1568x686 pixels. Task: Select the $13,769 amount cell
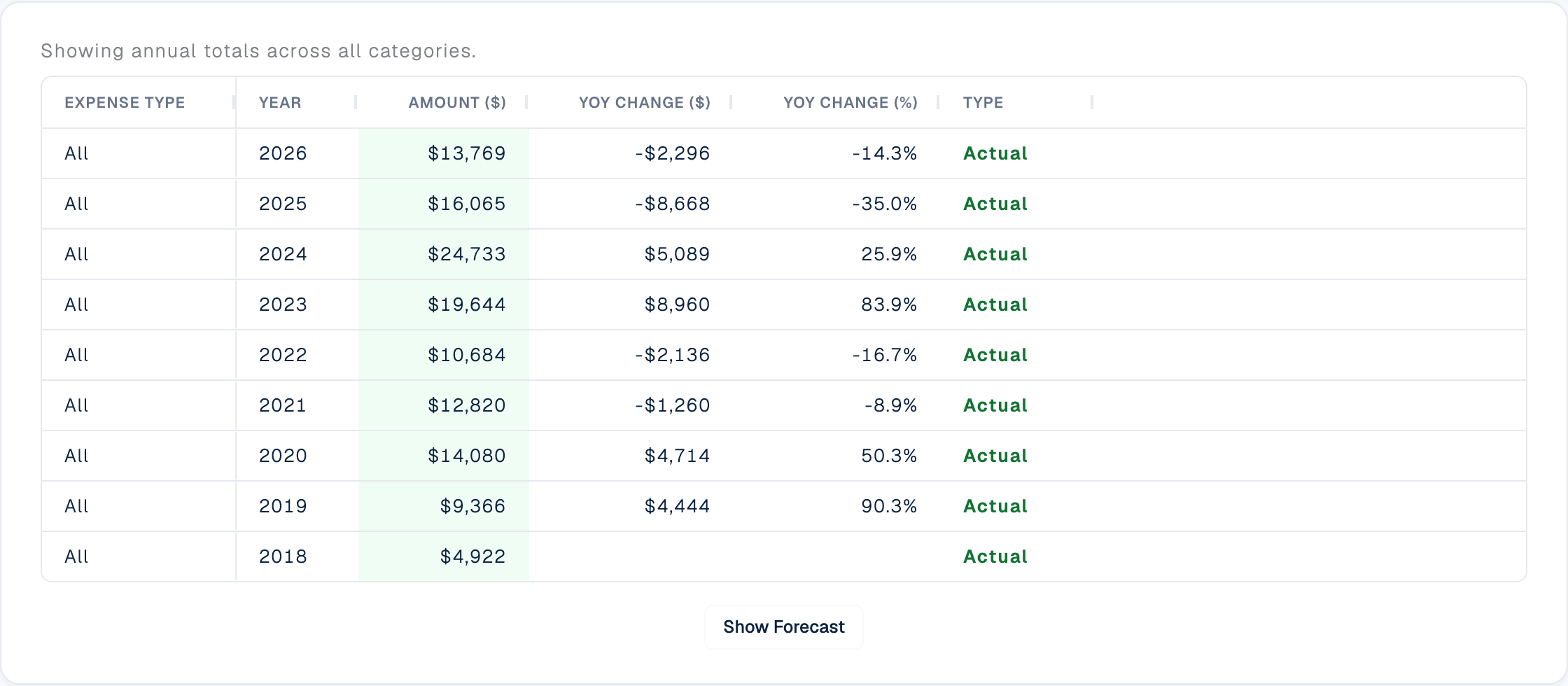pos(444,153)
